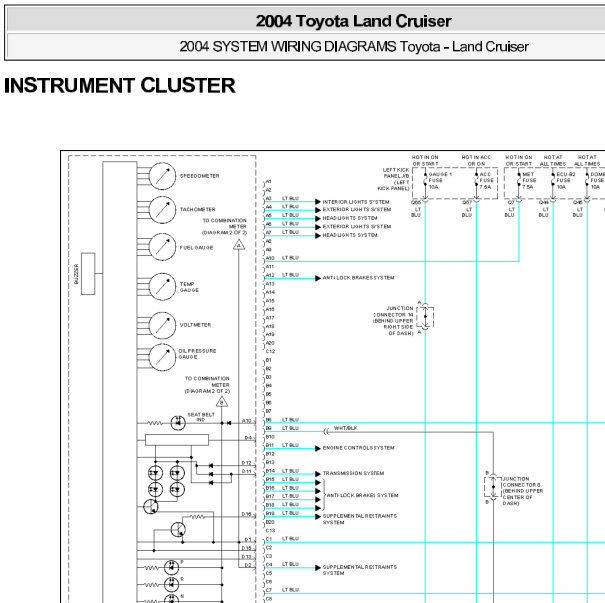This screenshot has width=605, height=603.
Task: Click 'SUPPLEMENTAL RESTRAINTS SYSTEM' label on pin C4 wire
Action: 360,570
